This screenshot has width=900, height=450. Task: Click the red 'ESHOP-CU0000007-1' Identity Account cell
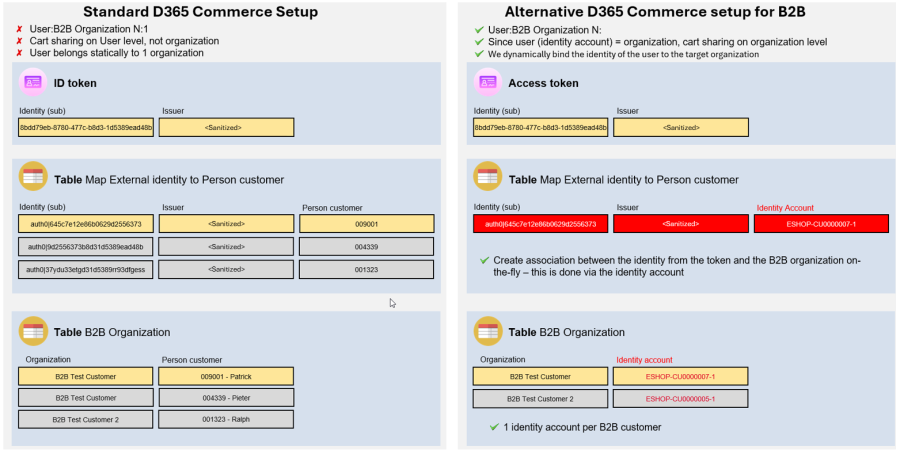821,224
